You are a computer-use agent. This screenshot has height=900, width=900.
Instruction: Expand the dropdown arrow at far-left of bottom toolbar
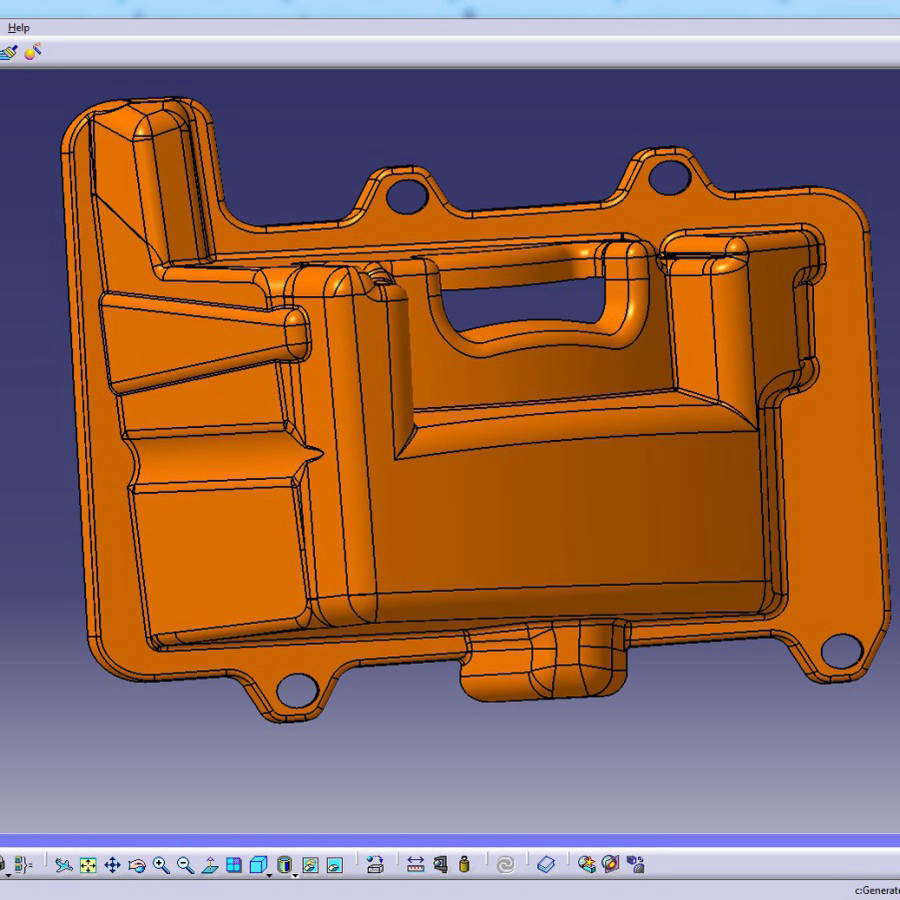pos(6,875)
